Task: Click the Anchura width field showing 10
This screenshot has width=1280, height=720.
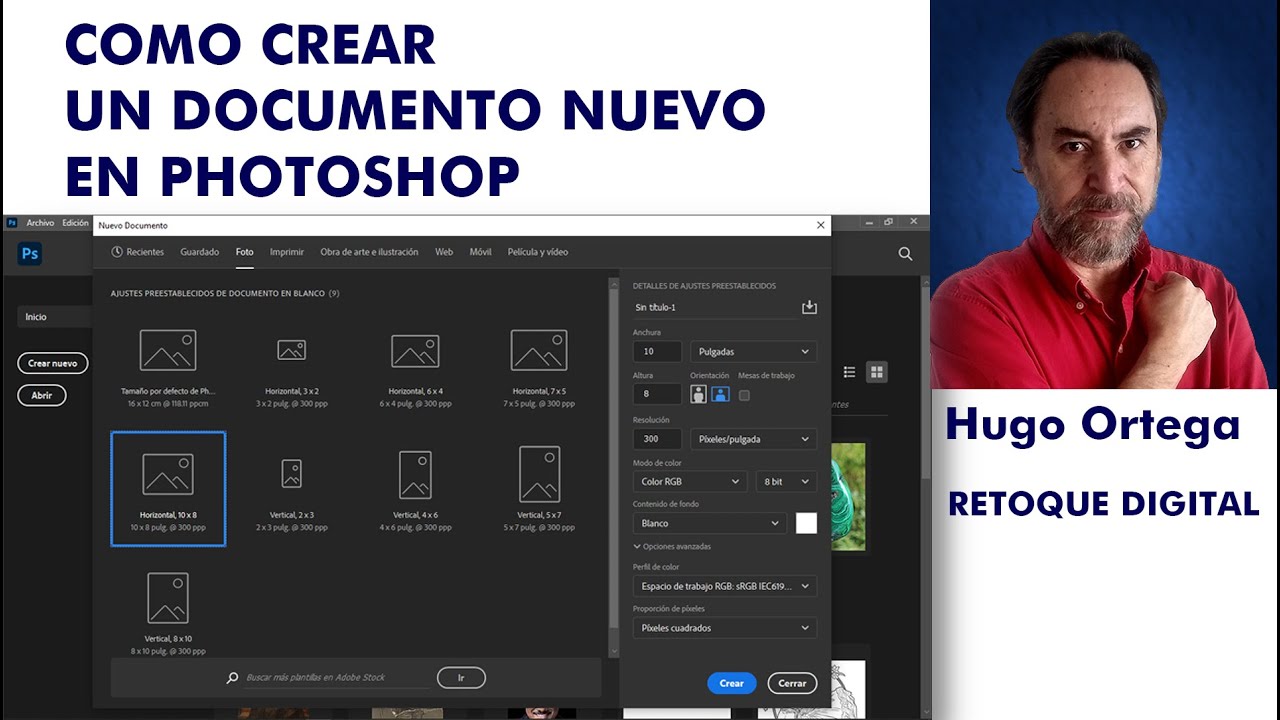Action: [x=657, y=352]
